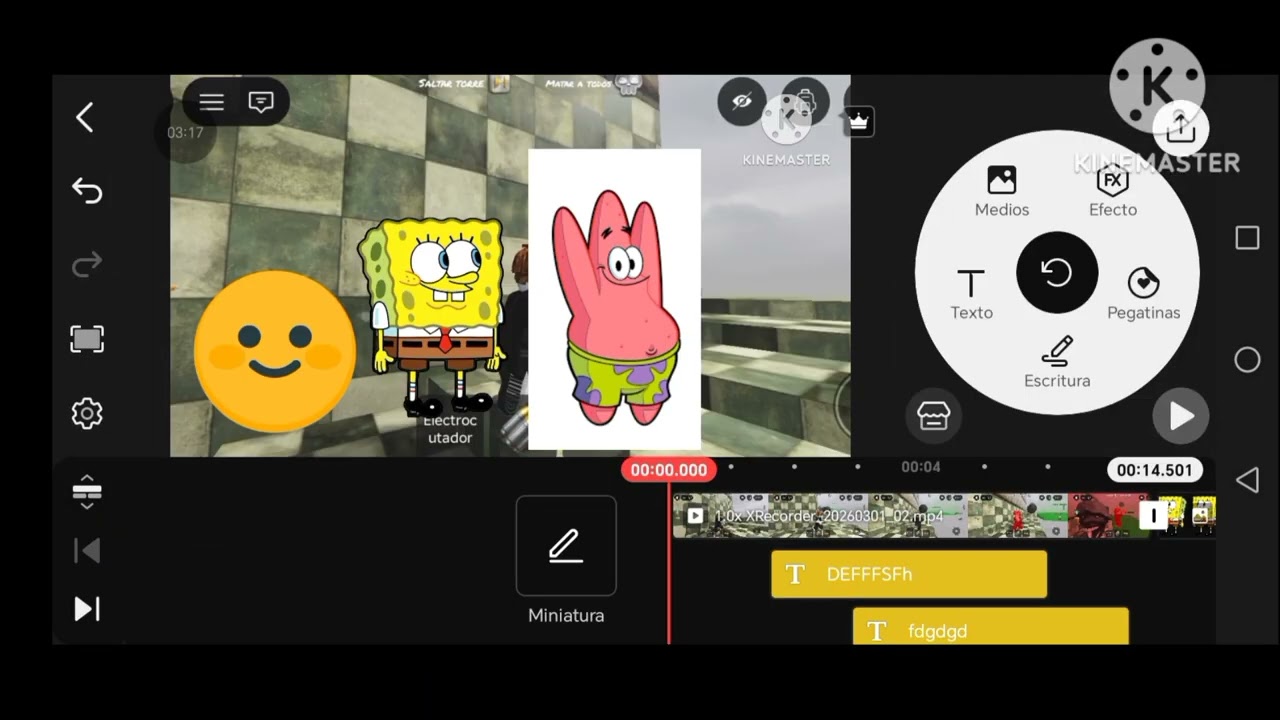Add a Texto layer
Screen dimensions: 1280x720
pyautogui.click(x=971, y=295)
